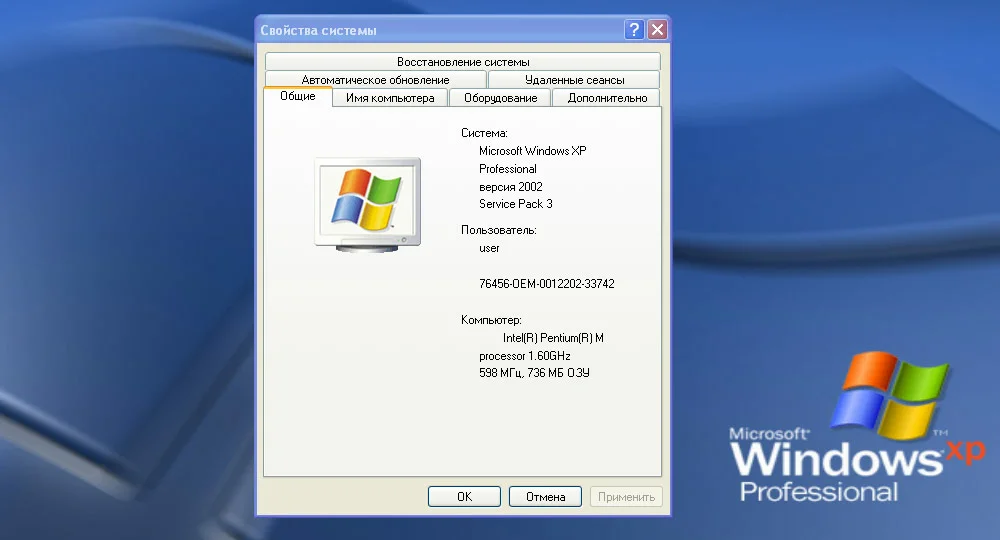Click the Применить button
This screenshot has height=540, width=1000.
click(x=626, y=497)
